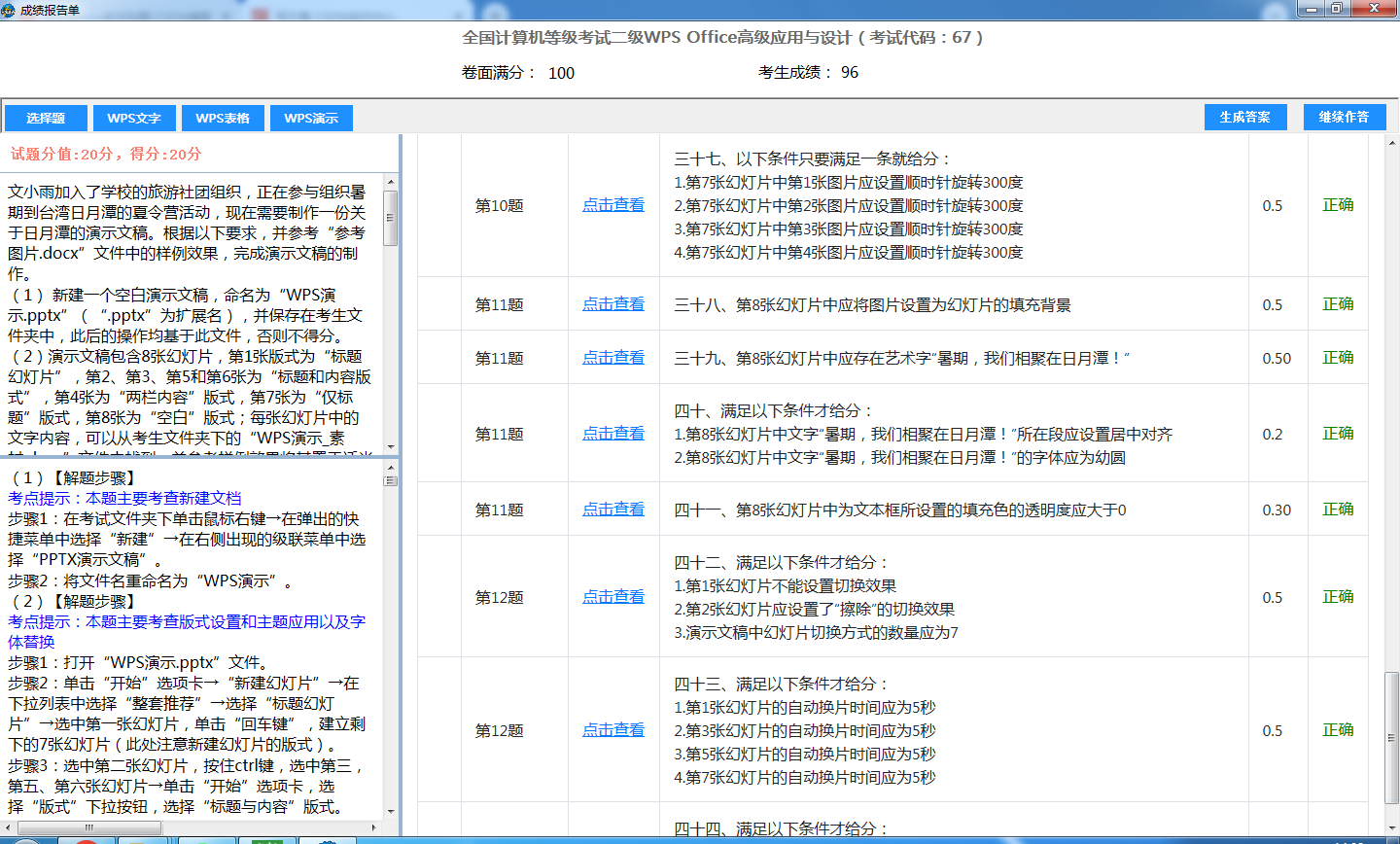Click the scoring table's scroll up arrow
The width and height of the screenshot is (1400, 844).
pos(1391,142)
